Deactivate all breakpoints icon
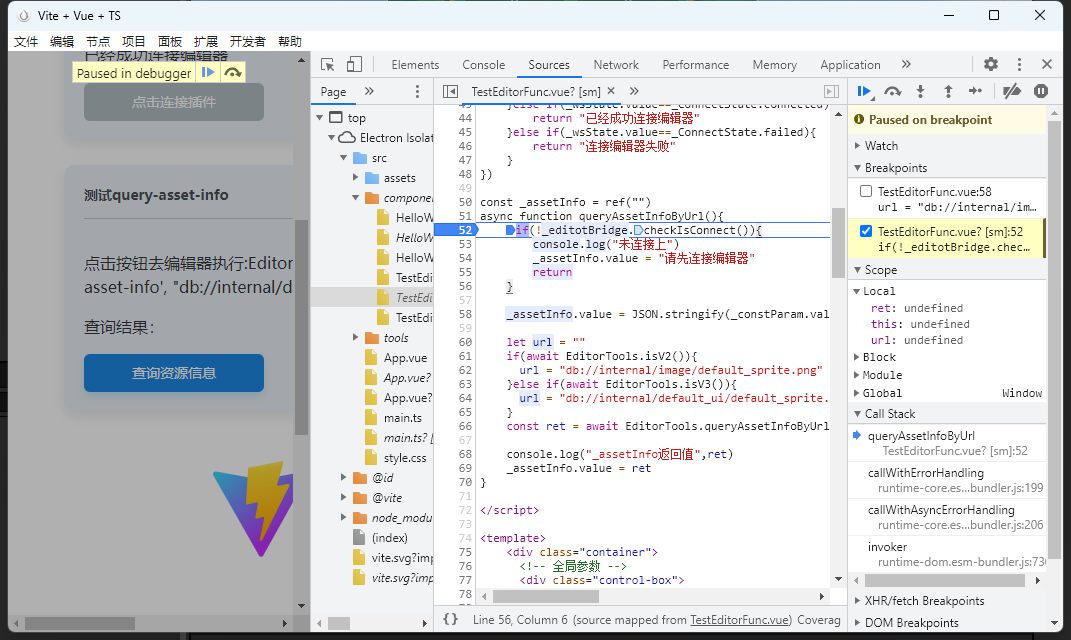1071x640 pixels. coord(1012,91)
